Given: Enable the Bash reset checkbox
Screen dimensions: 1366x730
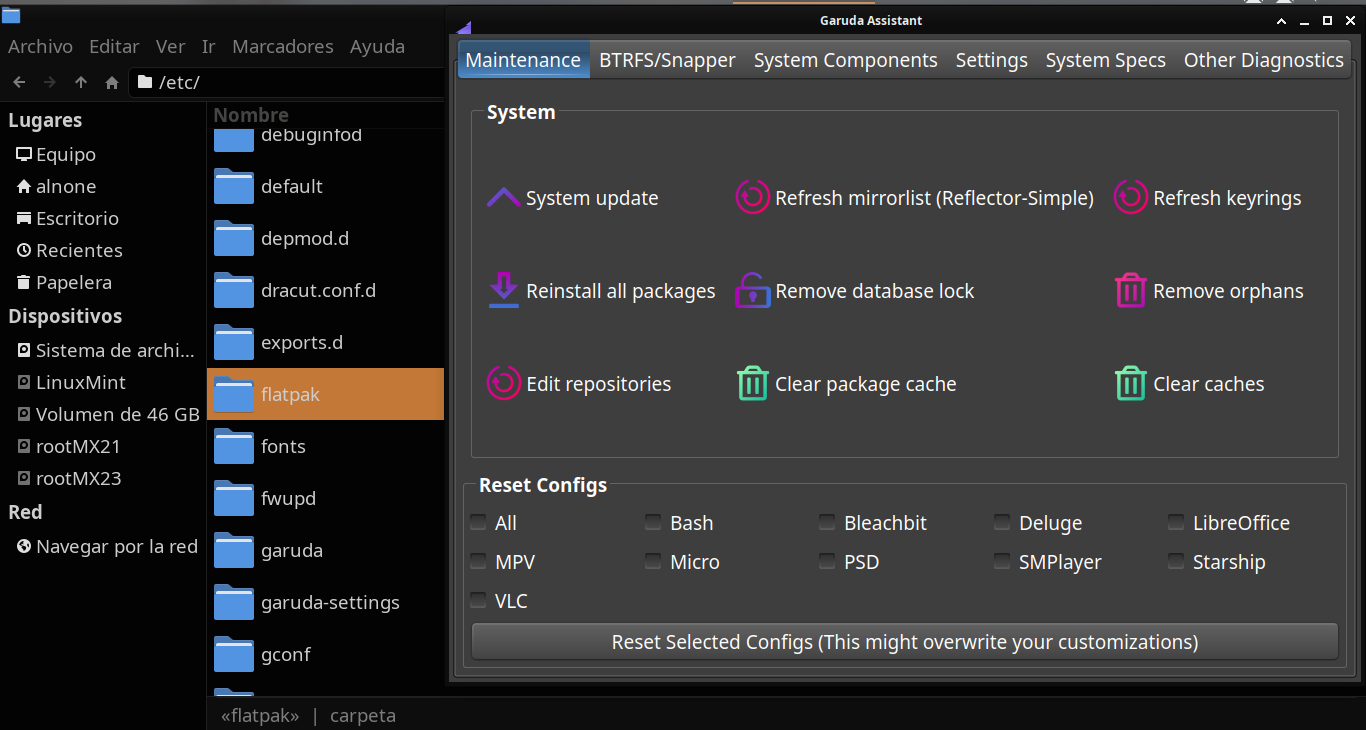Looking at the screenshot, I should pyautogui.click(x=653, y=523).
